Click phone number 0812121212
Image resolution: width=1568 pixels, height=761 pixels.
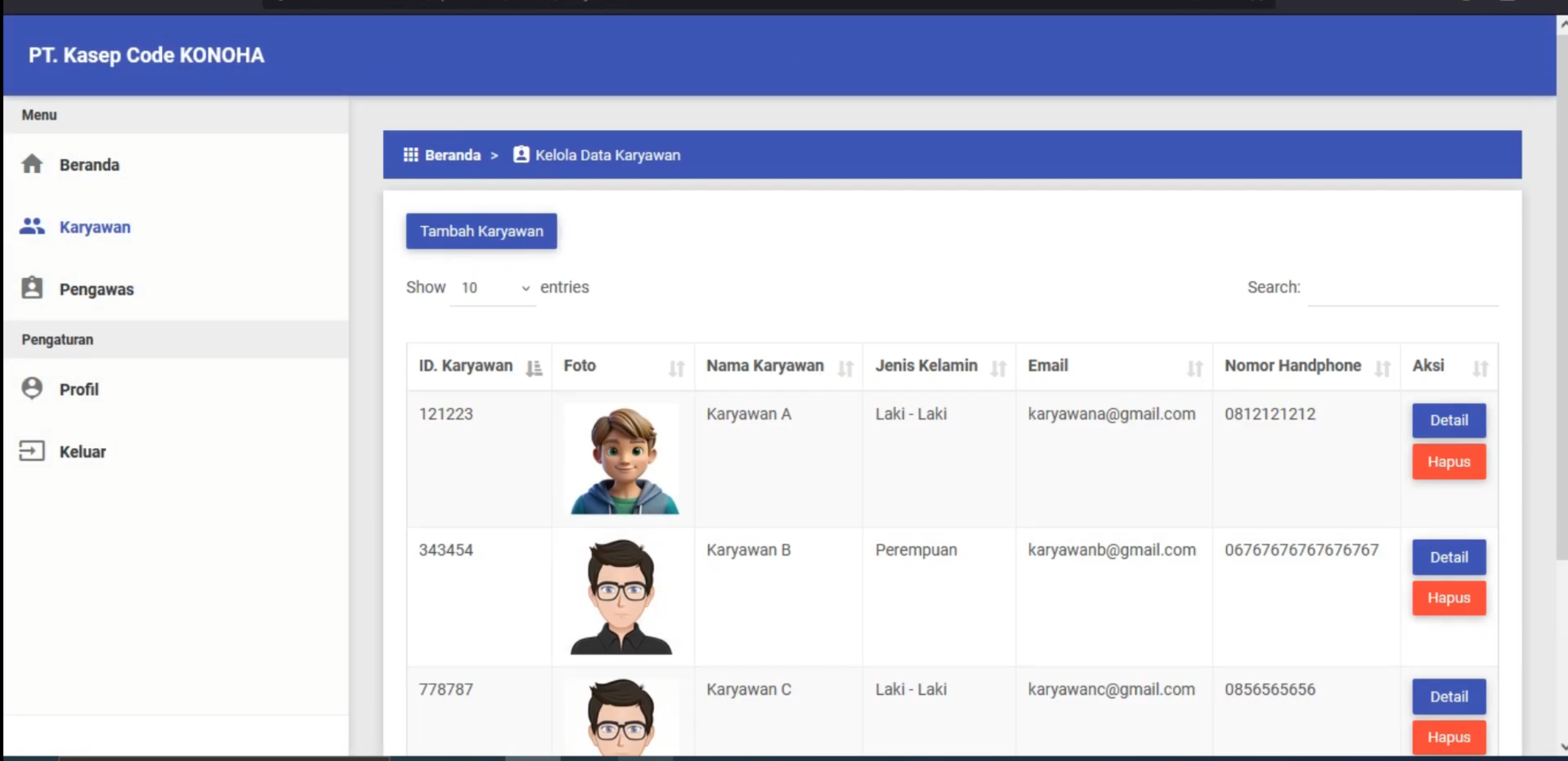[x=1270, y=414]
